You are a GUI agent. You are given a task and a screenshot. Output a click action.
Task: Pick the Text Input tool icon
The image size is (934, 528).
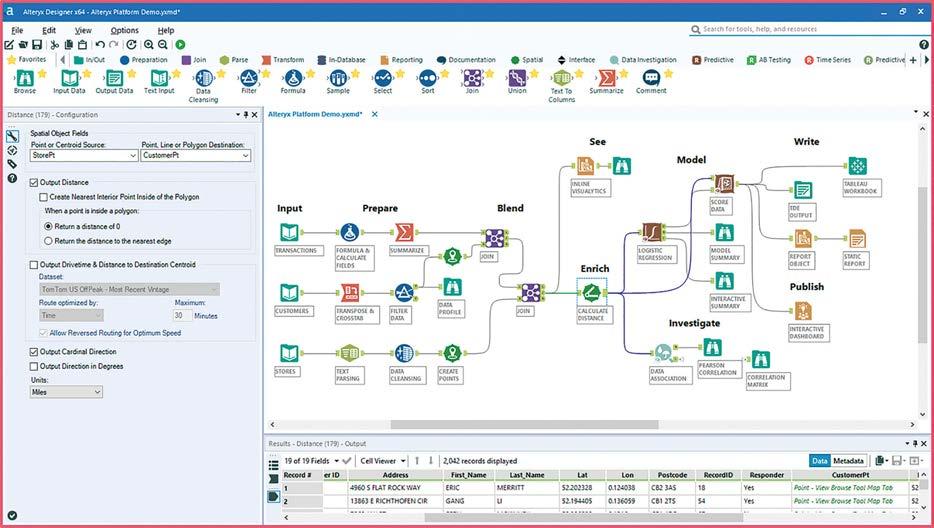pyautogui.click(x=159, y=77)
